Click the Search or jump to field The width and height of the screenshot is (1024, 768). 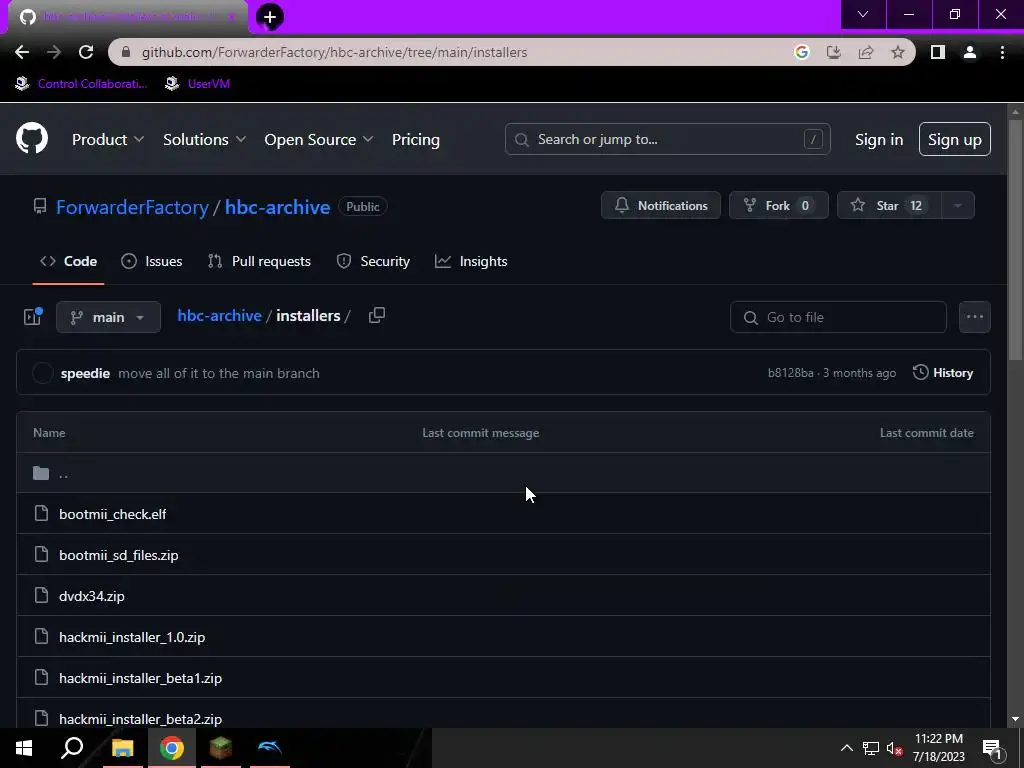pyautogui.click(x=667, y=139)
